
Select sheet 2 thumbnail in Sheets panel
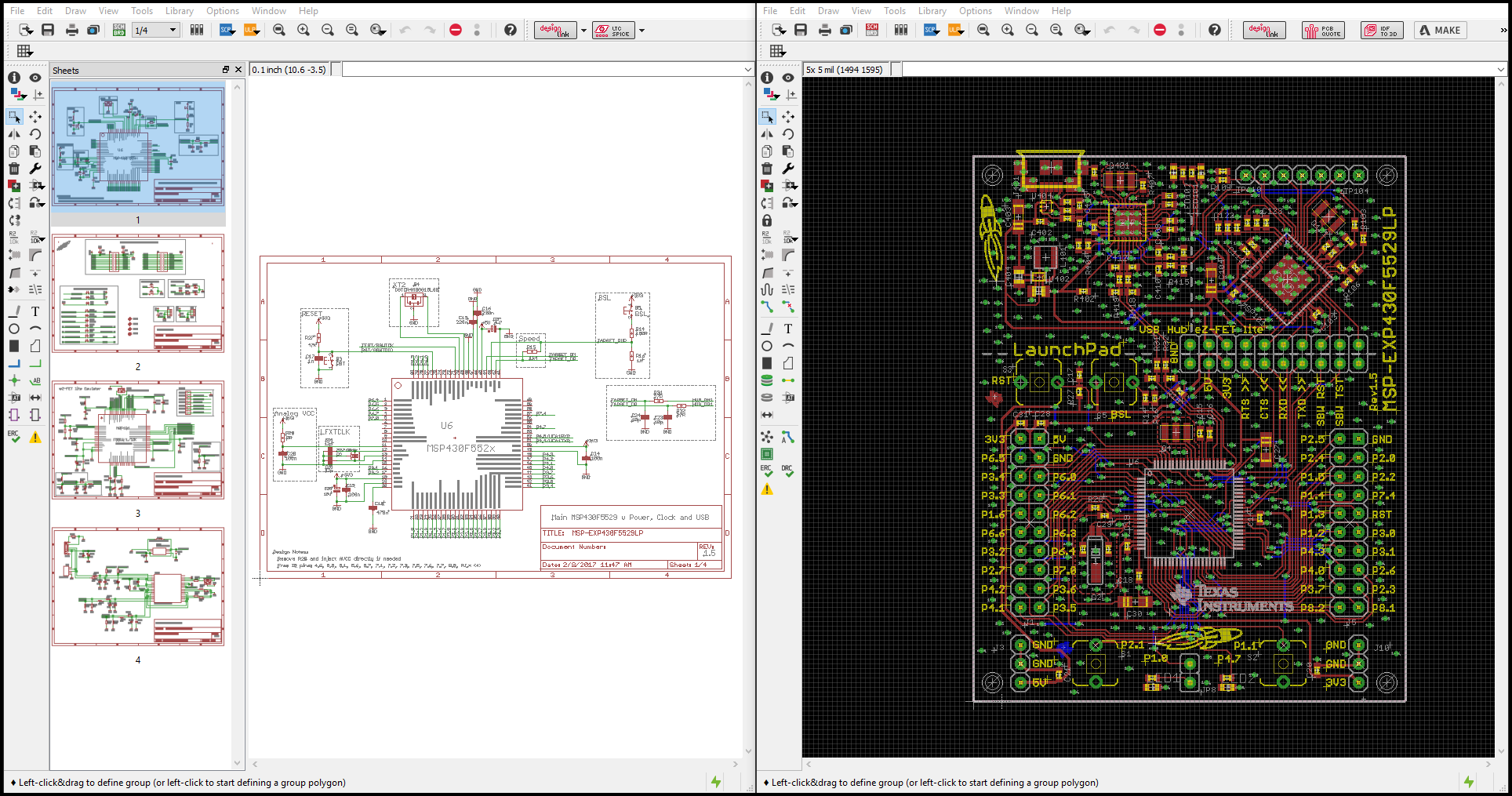click(x=138, y=293)
